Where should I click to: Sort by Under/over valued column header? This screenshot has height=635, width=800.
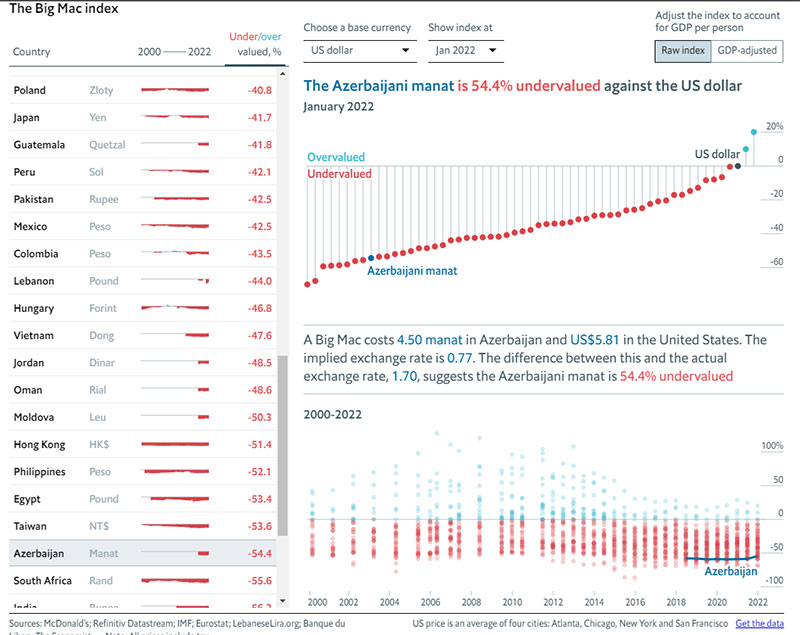pos(253,51)
